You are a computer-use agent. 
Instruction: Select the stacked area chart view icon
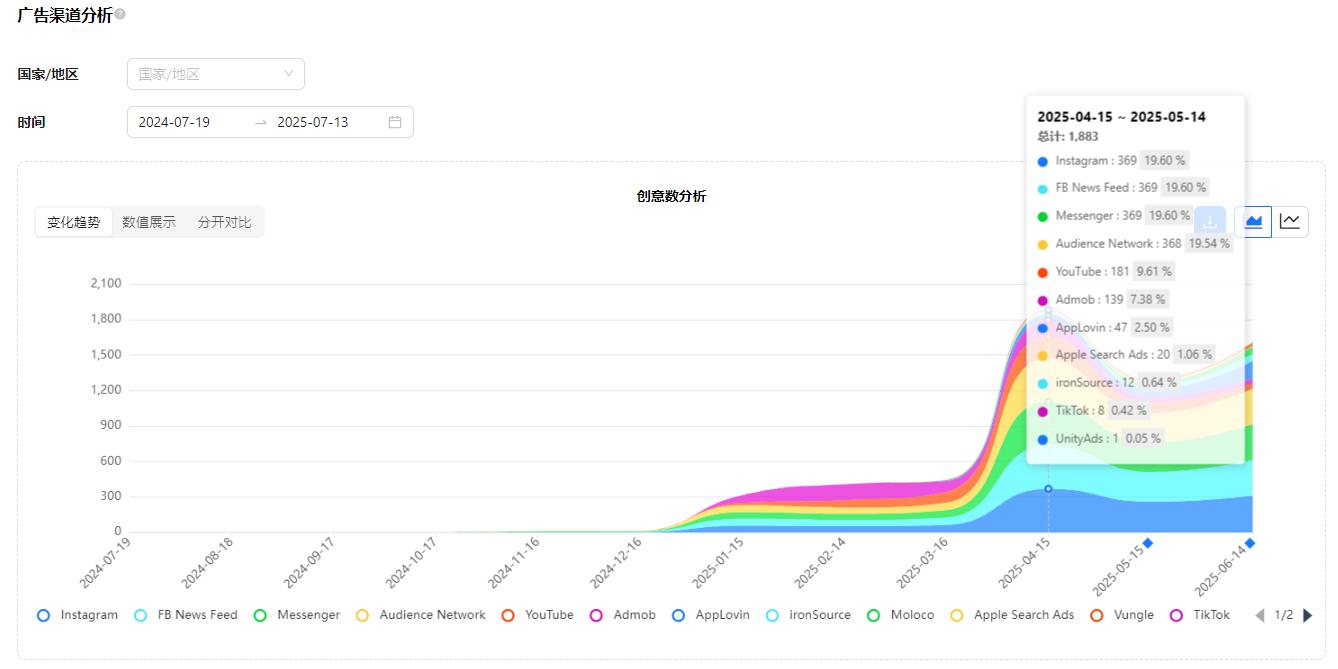tap(1253, 222)
